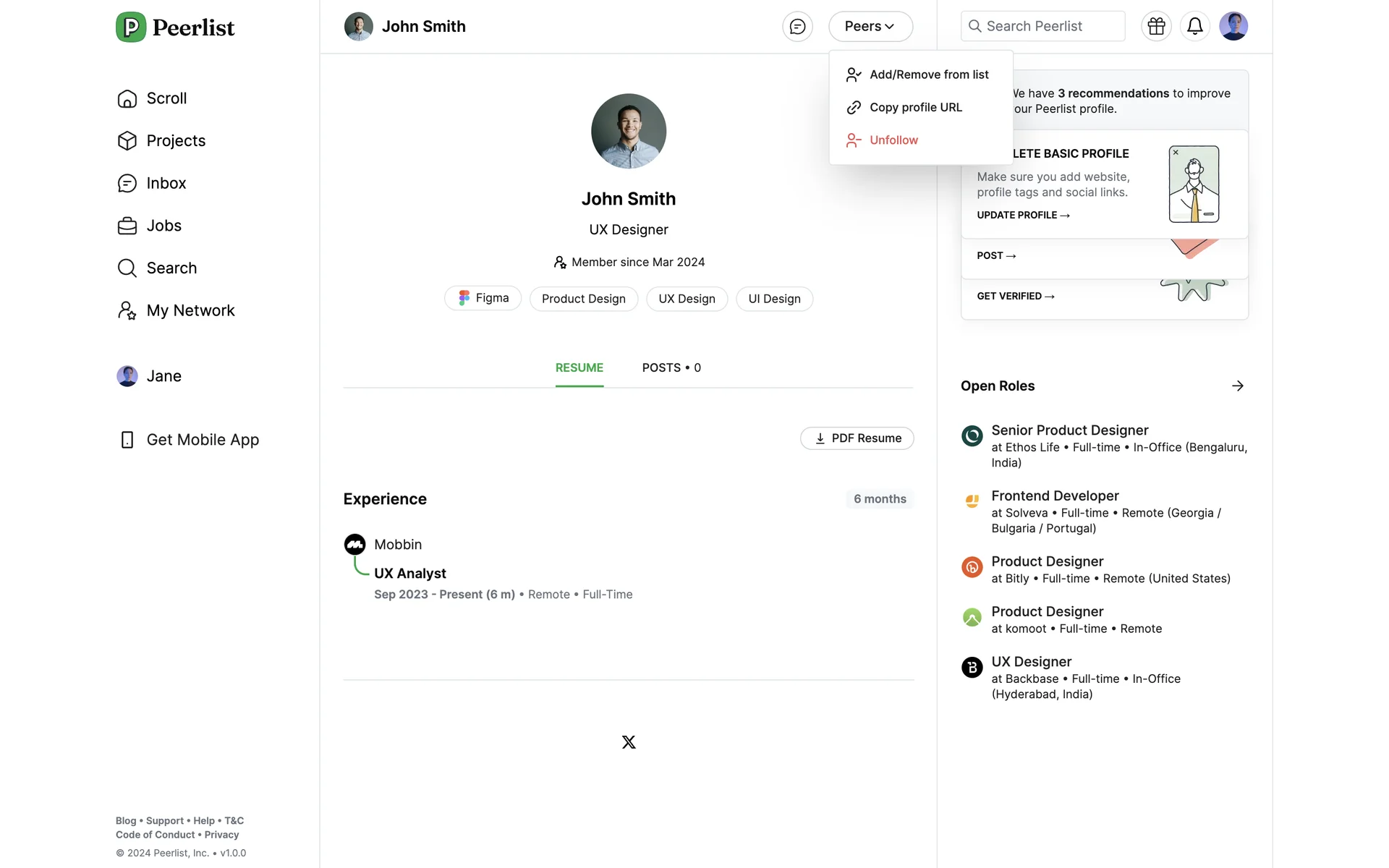The height and width of the screenshot is (868, 1389).
Task: Click the Update Profile link
Action: (x=1023, y=216)
